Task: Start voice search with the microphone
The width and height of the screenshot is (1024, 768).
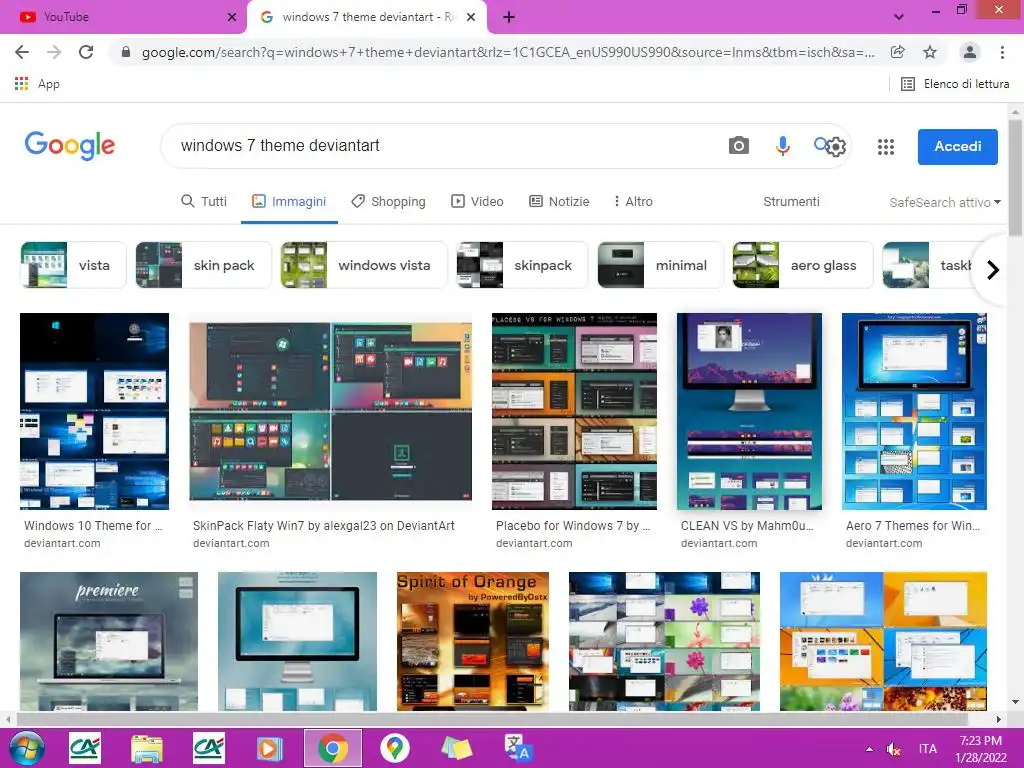Action: 782,146
